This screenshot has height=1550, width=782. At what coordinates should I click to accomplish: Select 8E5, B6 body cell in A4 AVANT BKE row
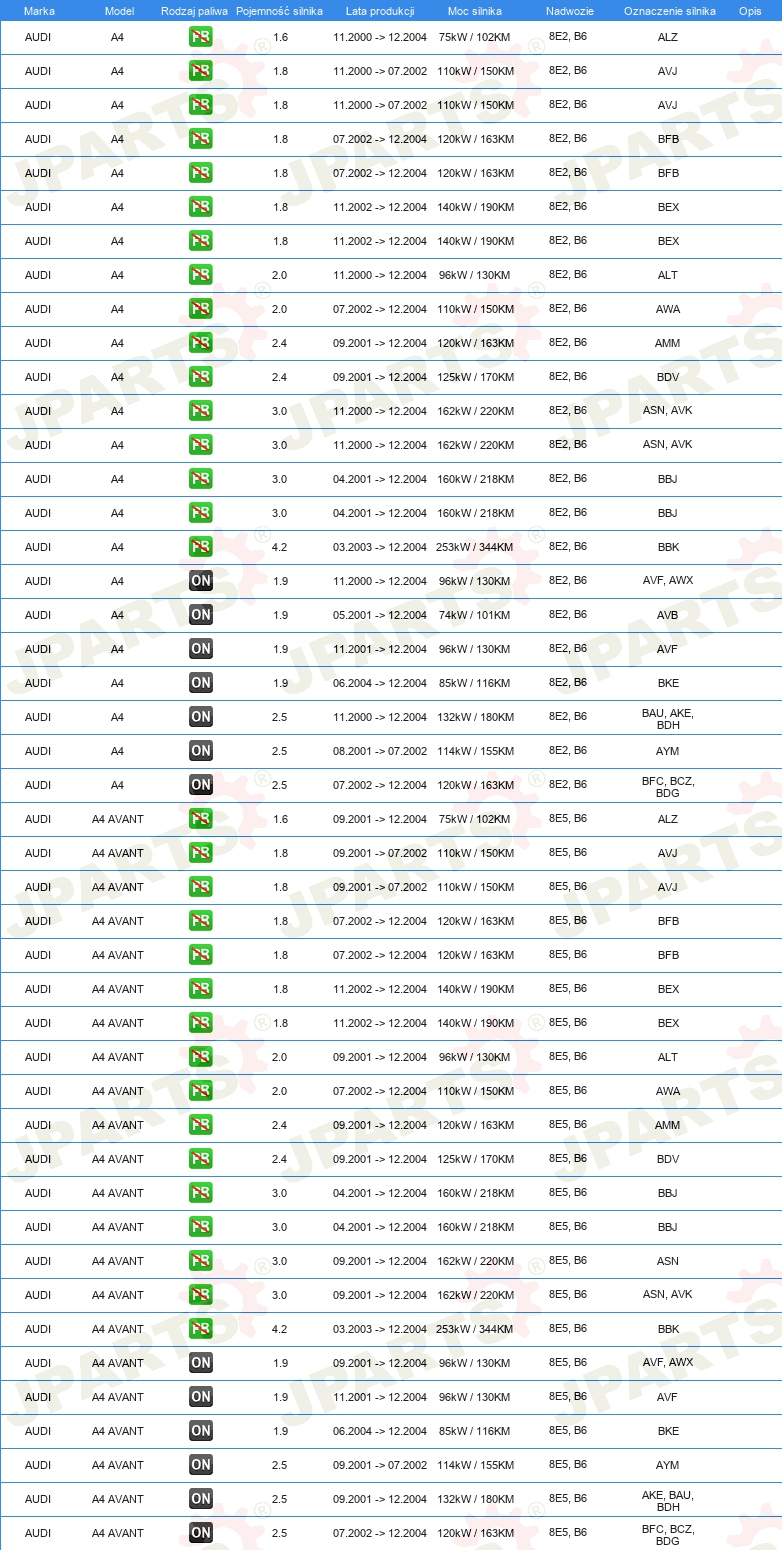[568, 1432]
